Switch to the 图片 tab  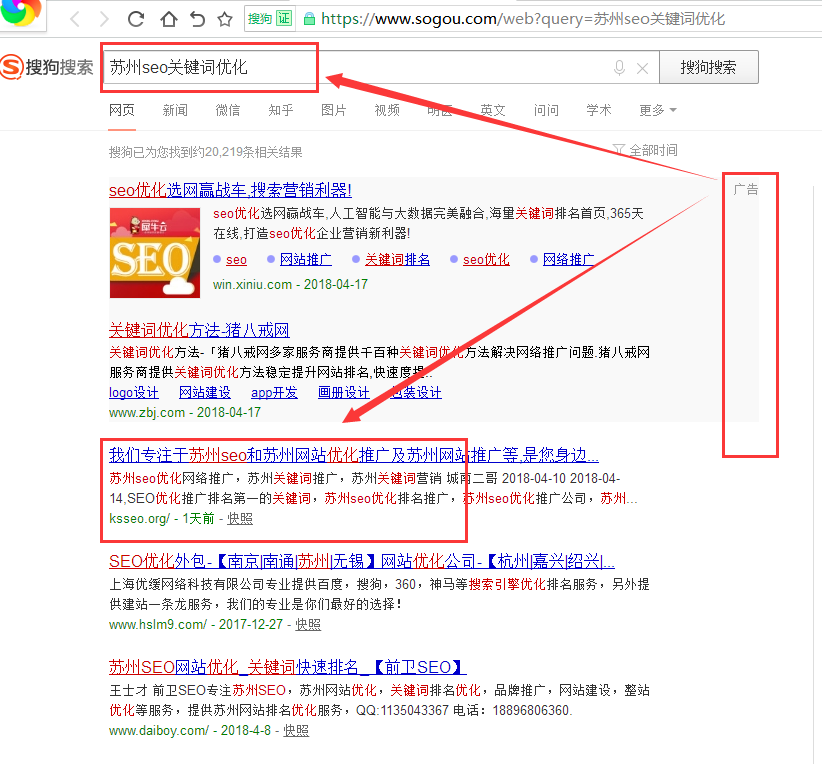pos(334,110)
